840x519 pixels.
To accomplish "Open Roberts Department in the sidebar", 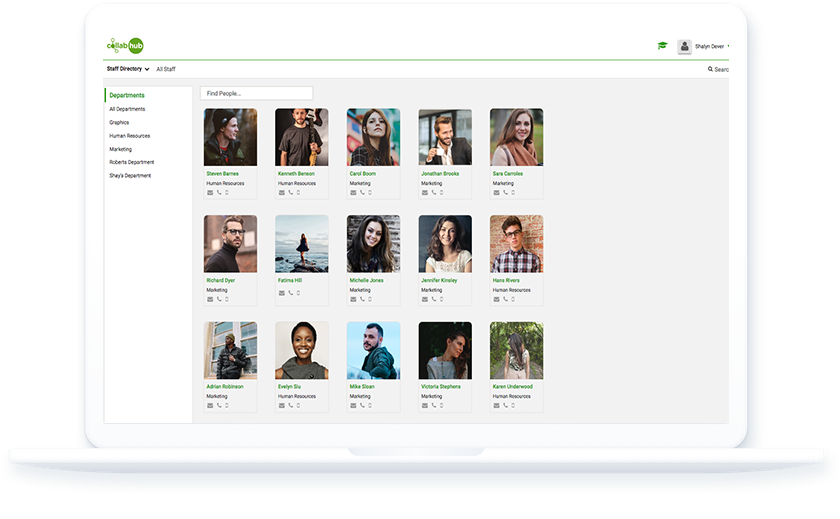I will 132,162.
